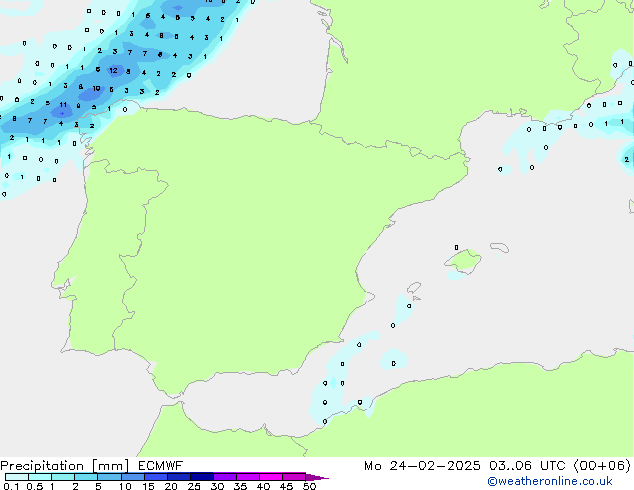The height and width of the screenshot is (490, 634).
Task: Click the legend label '30'
Action: click(x=217, y=486)
